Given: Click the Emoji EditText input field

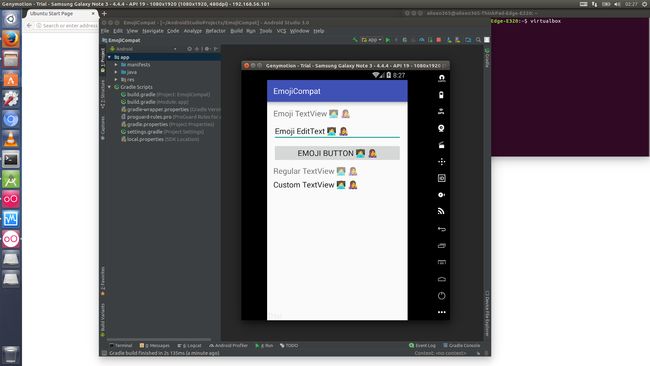Looking at the screenshot, I should [x=337, y=131].
